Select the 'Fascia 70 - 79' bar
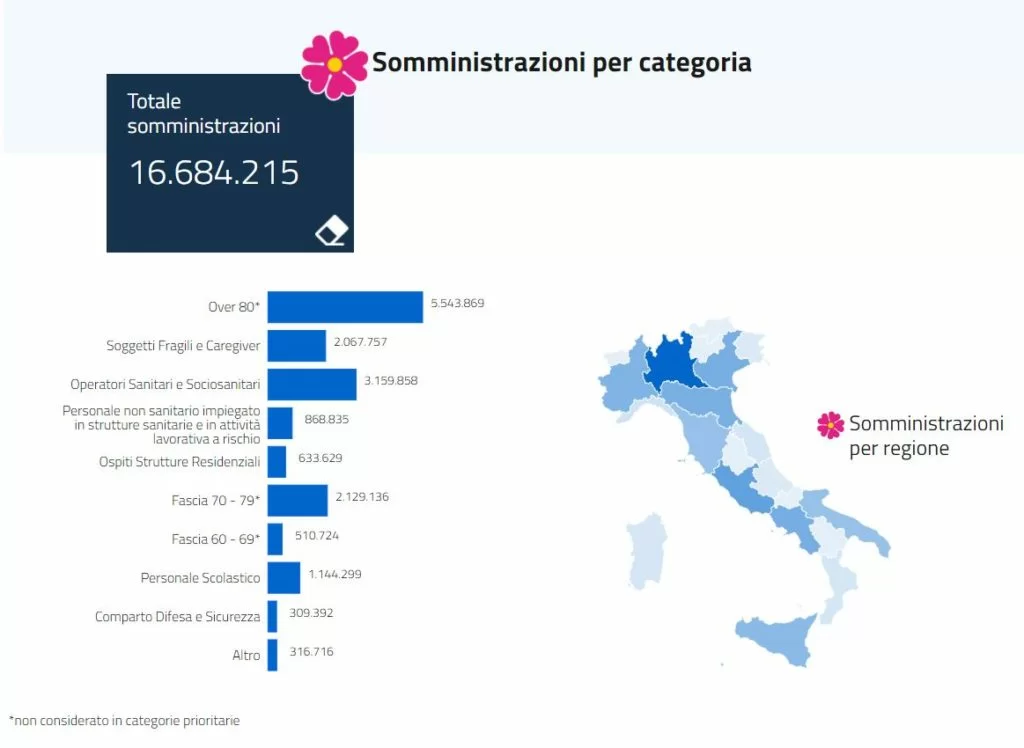This screenshot has height=748, width=1024. [x=297, y=500]
